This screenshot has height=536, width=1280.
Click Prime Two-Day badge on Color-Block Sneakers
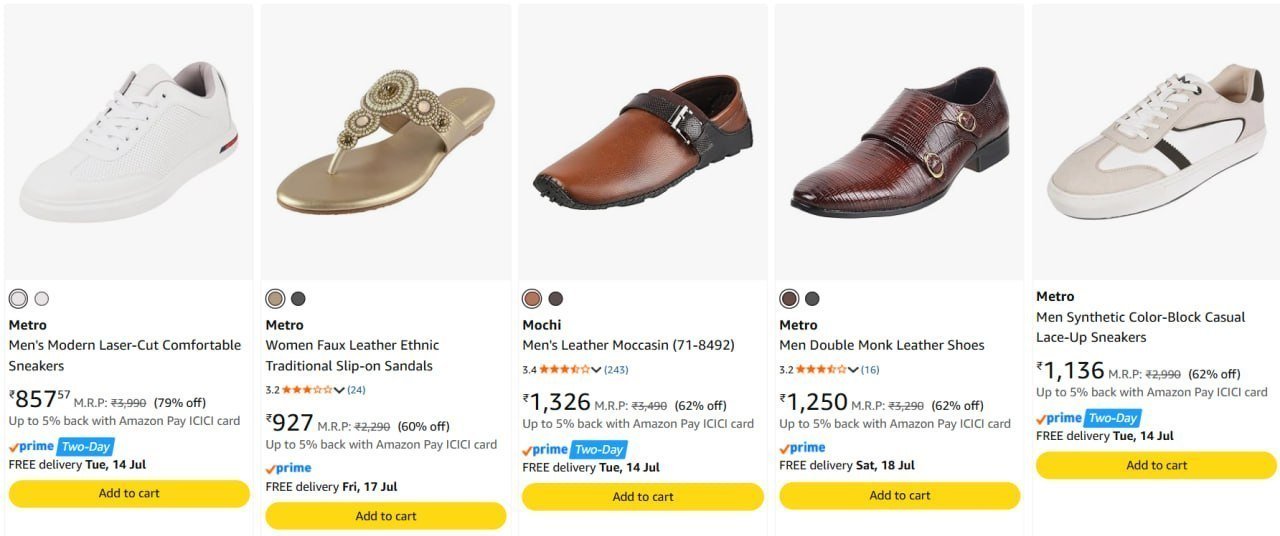(1088, 419)
